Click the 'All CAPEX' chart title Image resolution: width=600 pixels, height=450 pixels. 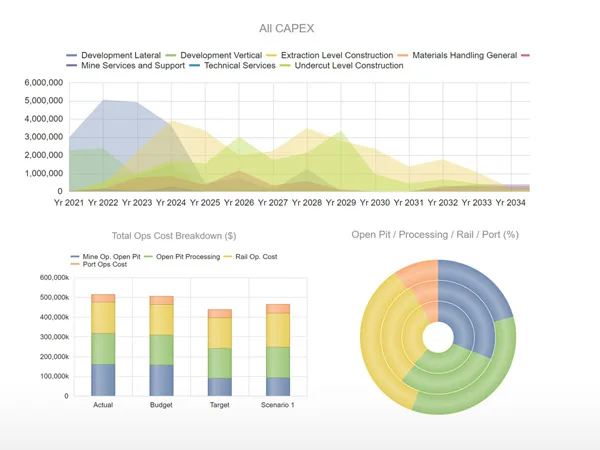[287, 28]
